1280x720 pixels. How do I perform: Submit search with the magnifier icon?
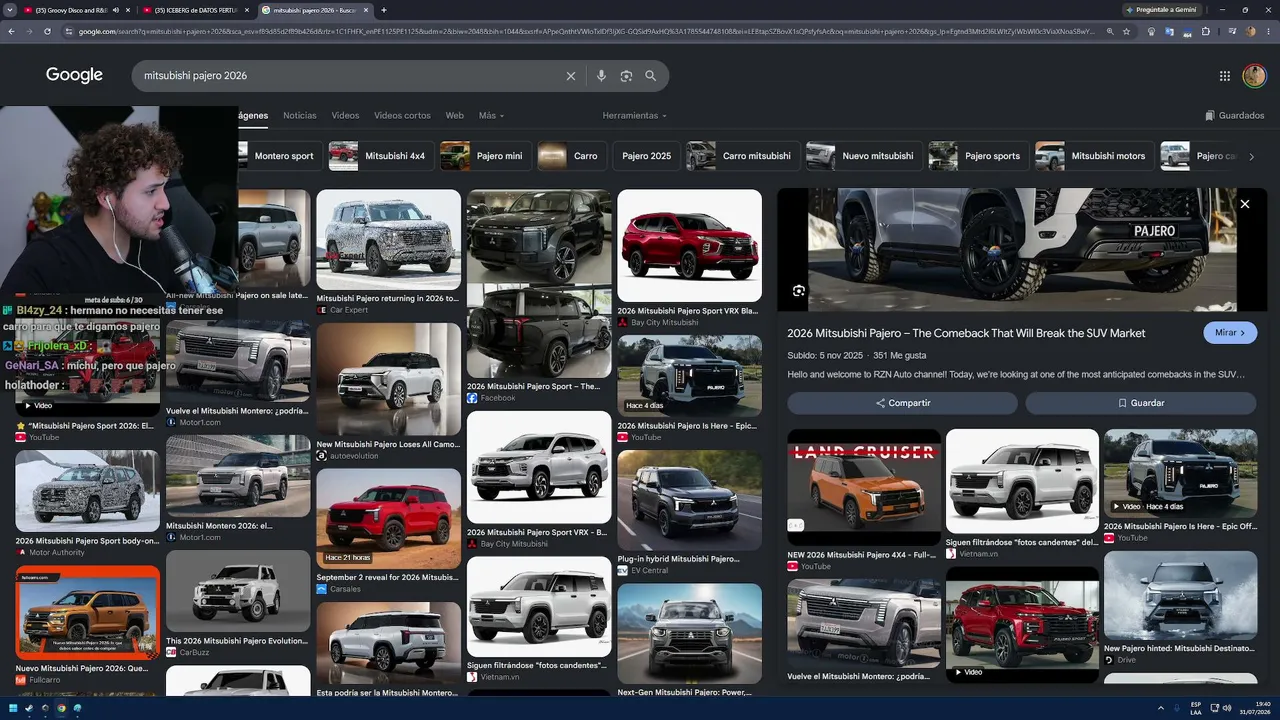[651, 76]
